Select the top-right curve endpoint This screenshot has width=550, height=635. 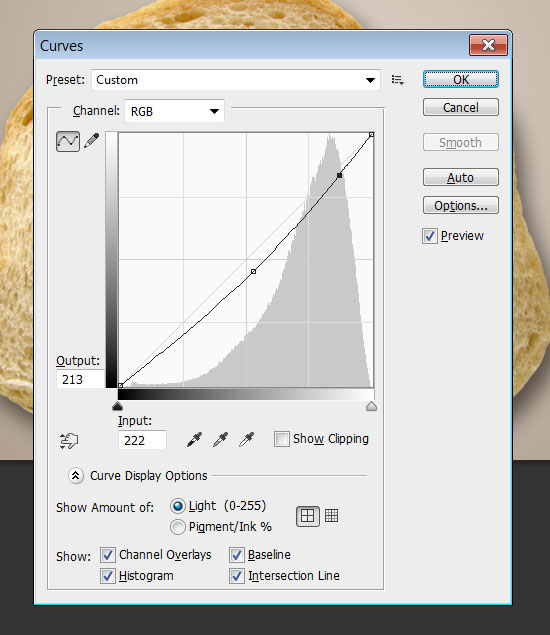pyautogui.click(x=371, y=134)
